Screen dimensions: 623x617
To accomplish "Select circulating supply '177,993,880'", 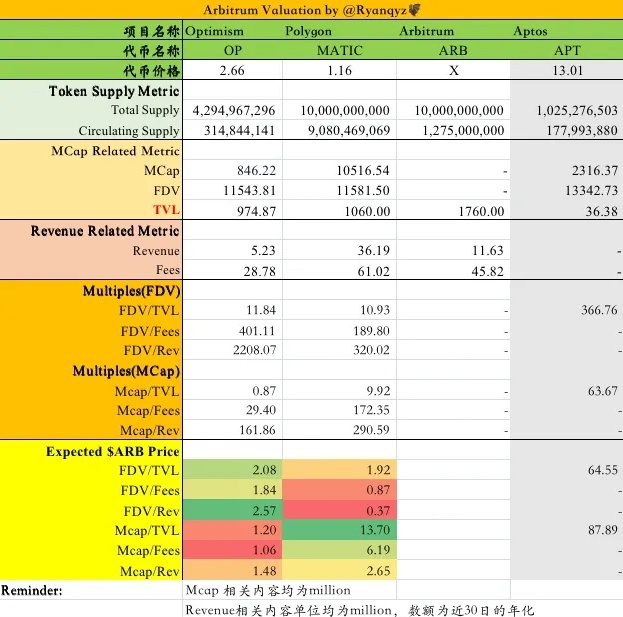I will tap(582, 131).
